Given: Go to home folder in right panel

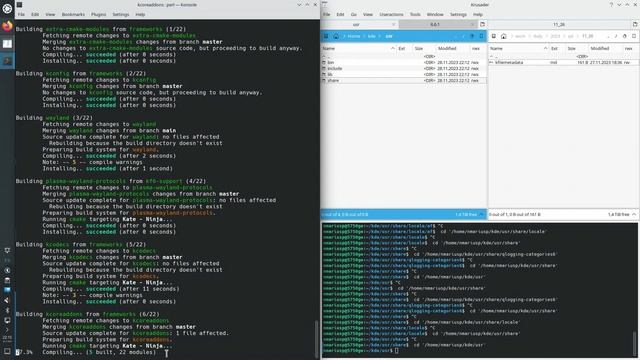Looking at the screenshot, I should (504, 36).
